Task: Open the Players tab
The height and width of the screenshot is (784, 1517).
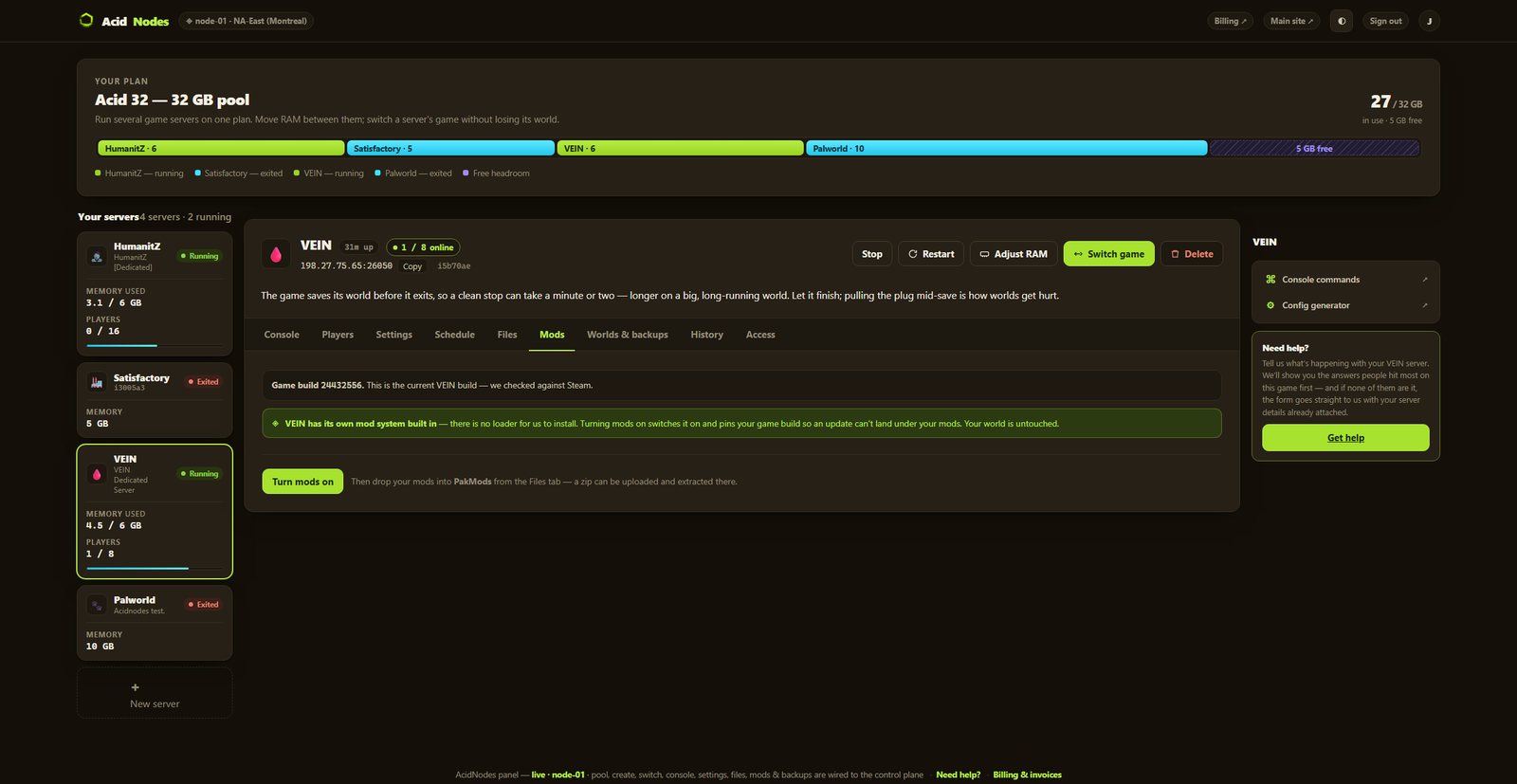Action: [338, 335]
